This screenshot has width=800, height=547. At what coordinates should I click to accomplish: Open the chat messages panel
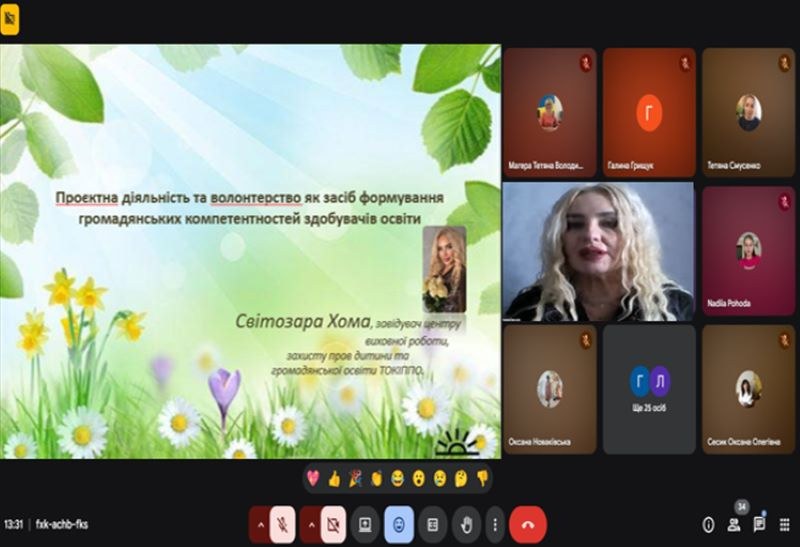coord(760,524)
